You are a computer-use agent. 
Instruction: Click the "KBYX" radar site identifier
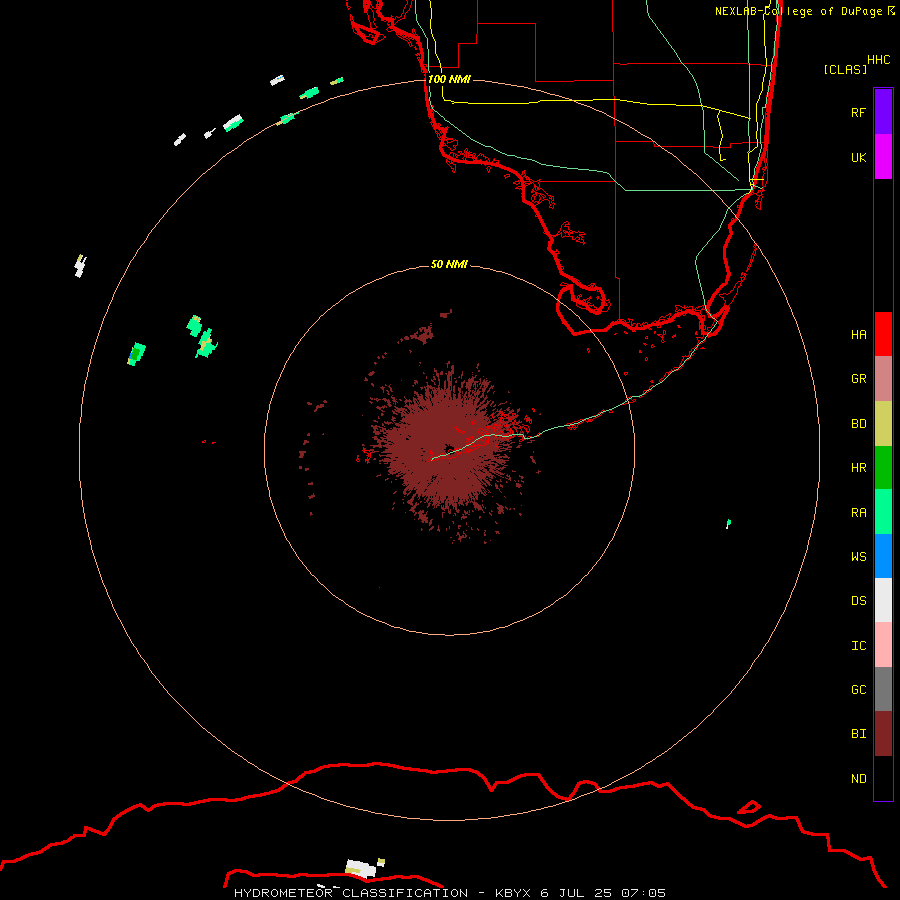click(x=513, y=893)
